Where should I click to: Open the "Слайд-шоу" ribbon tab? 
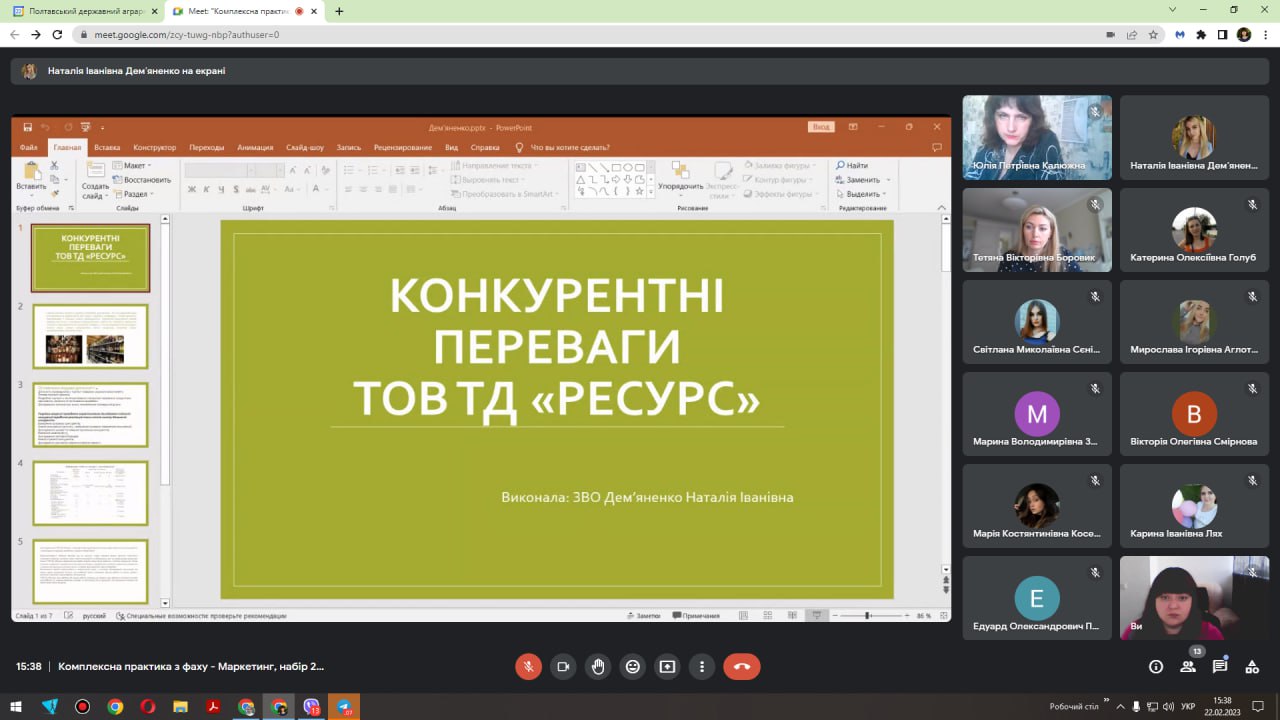click(x=305, y=147)
